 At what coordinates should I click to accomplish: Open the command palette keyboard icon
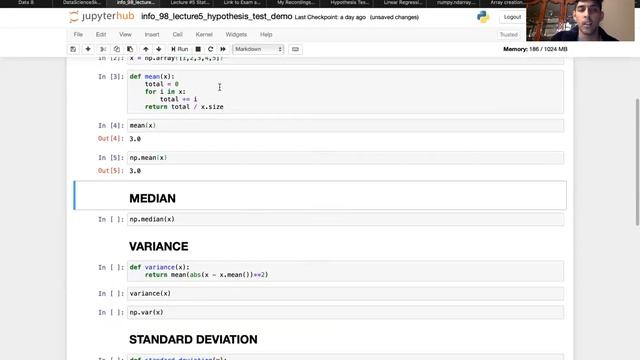[295, 49]
